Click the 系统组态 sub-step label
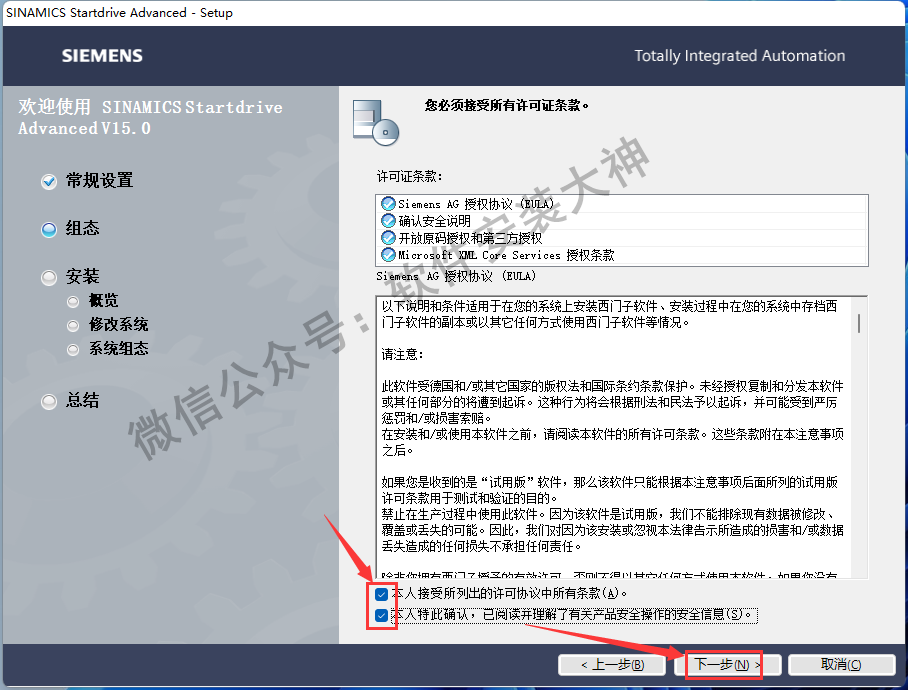 [x=119, y=348]
